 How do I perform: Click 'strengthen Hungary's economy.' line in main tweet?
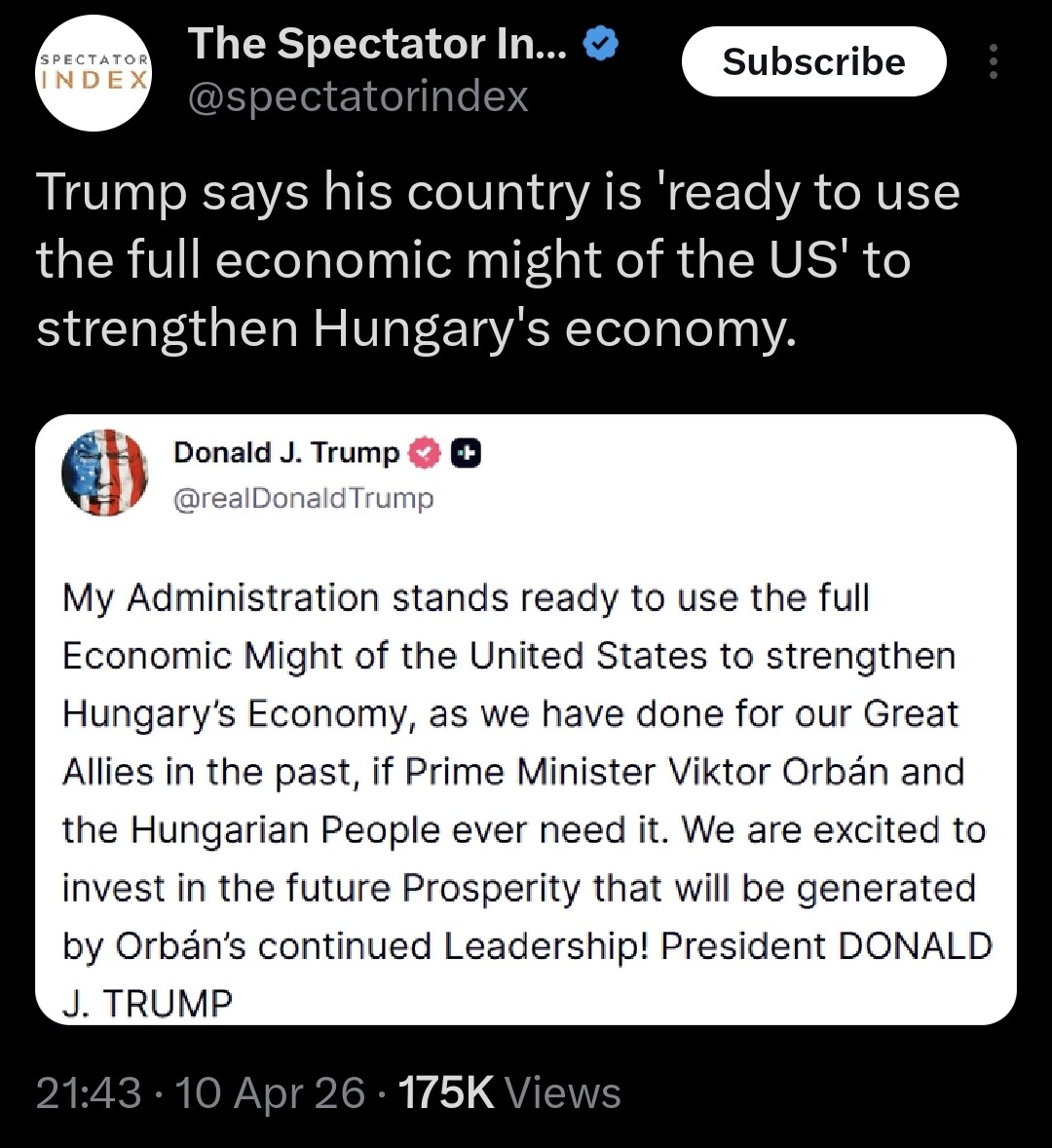pyautogui.click(x=416, y=329)
